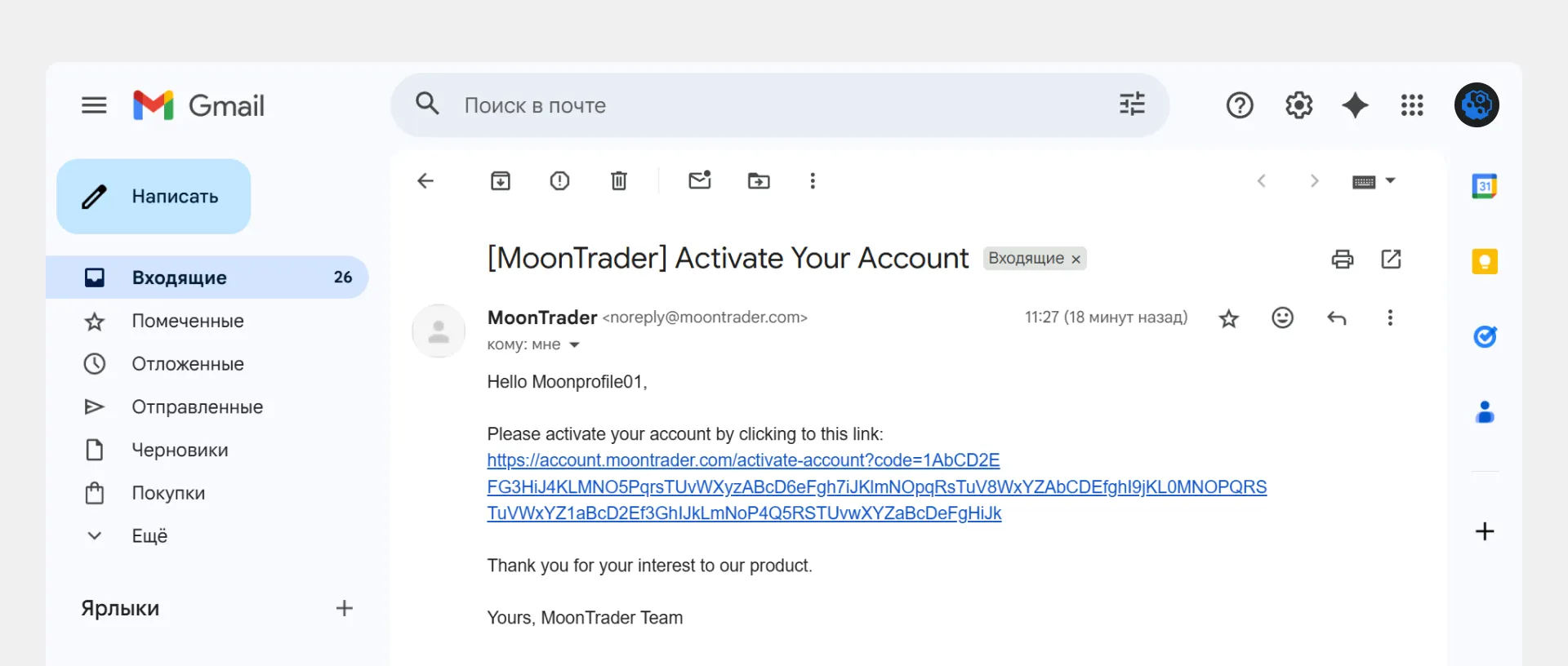1568x666 pixels.
Task: Report the message as spam
Action: pos(559,181)
